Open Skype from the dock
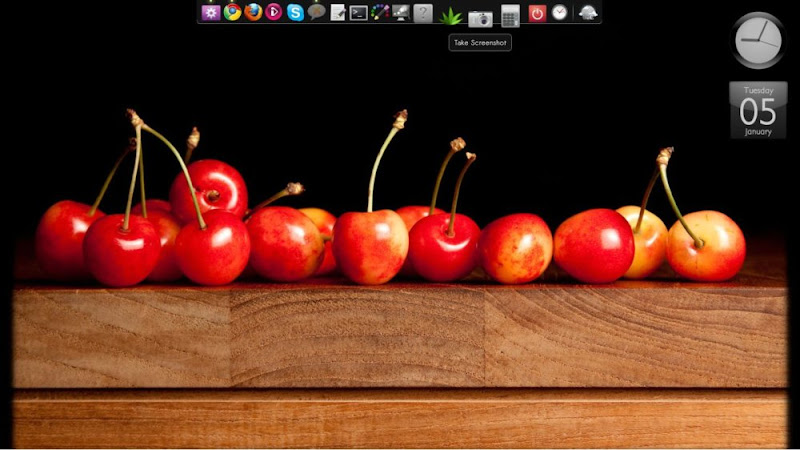Screen dimensions: 800x450 pyautogui.click(x=295, y=13)
